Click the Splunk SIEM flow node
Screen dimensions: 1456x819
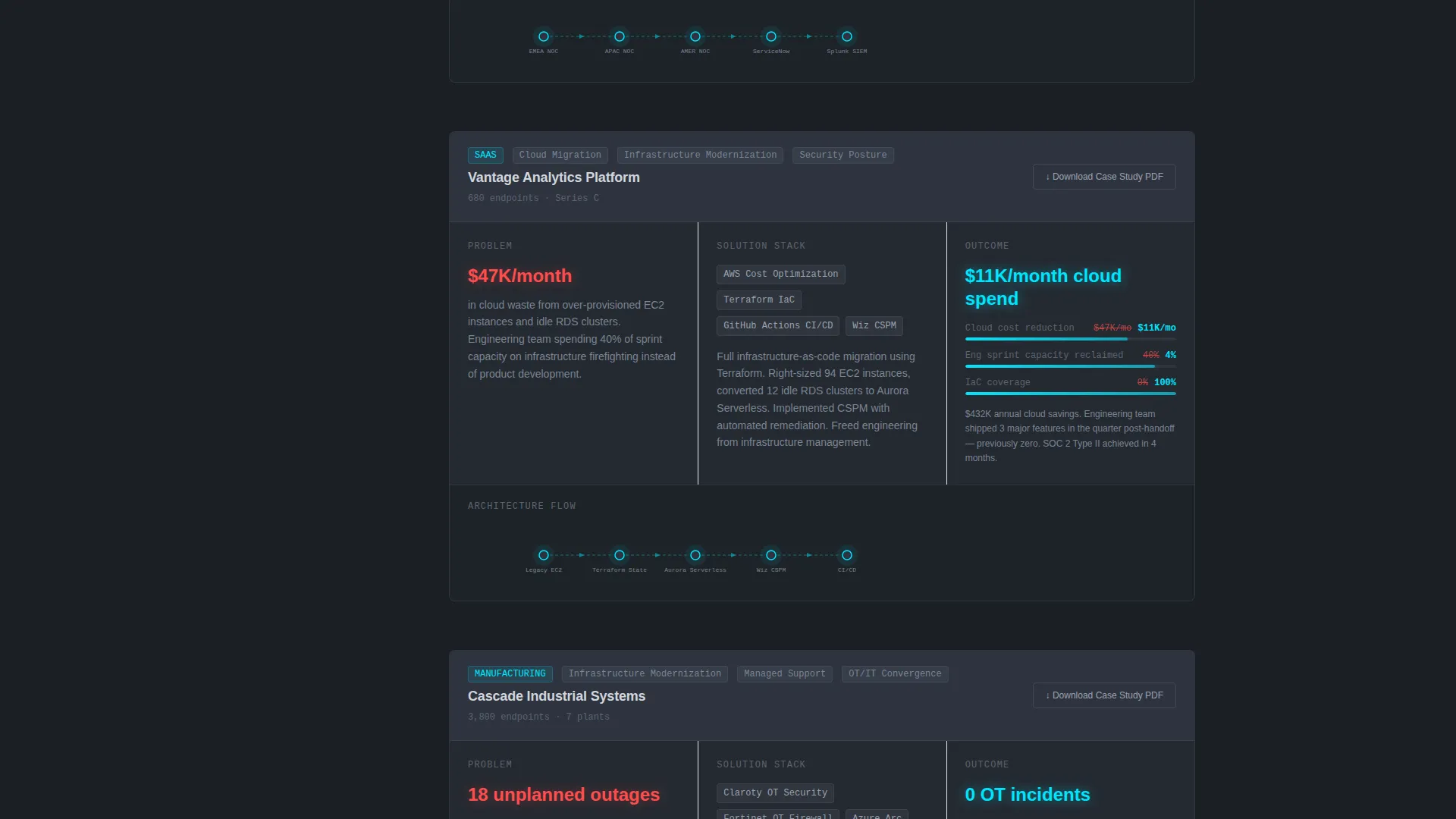(x=847, y=36)
